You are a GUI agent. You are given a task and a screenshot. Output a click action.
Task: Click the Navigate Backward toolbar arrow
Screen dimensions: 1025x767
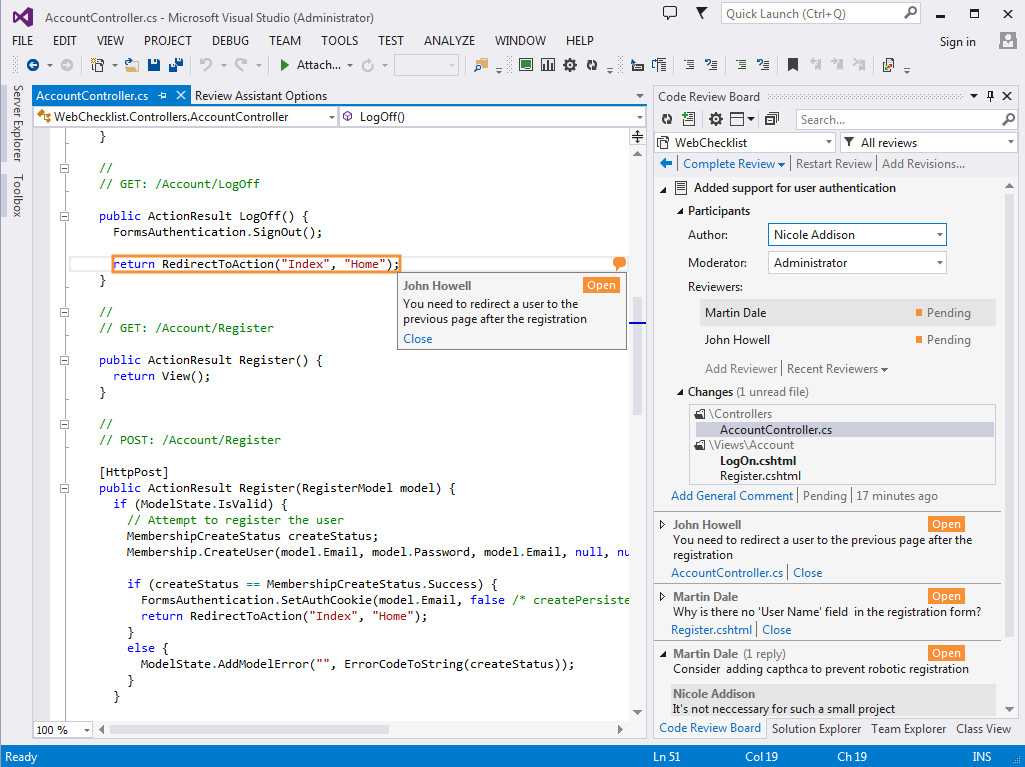pos(33,65)
